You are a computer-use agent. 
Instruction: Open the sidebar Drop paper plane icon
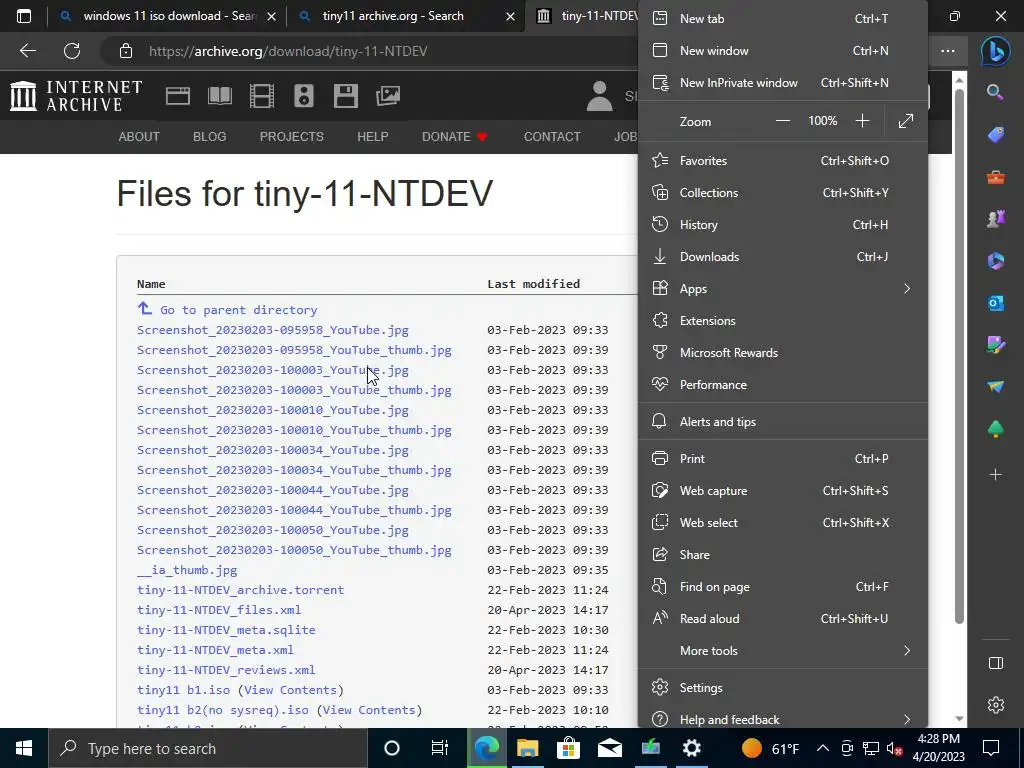coord(995,387)
